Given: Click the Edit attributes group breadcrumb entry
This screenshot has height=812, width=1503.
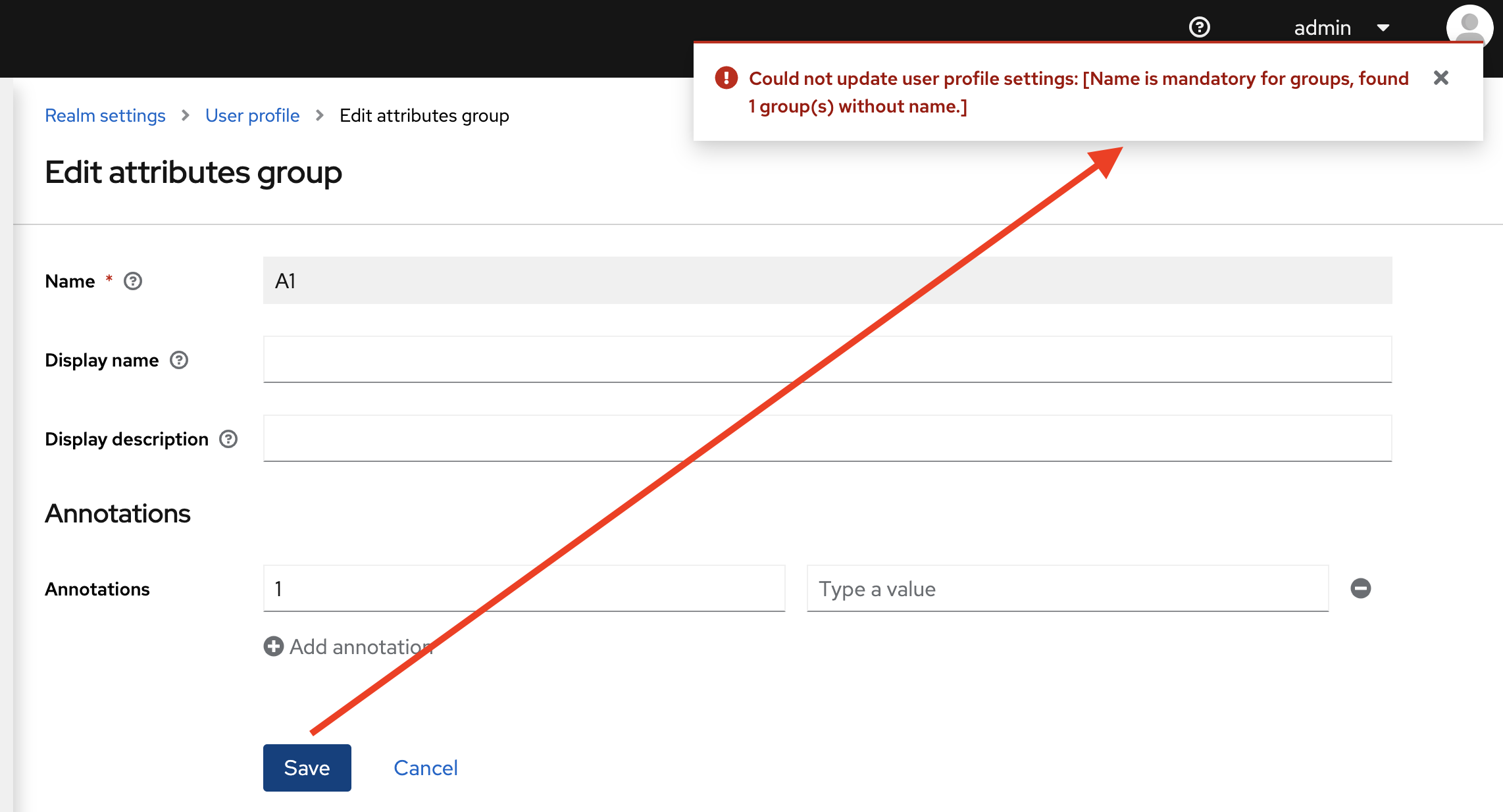Looking at the screenshot, I should [x=424, y=115].
